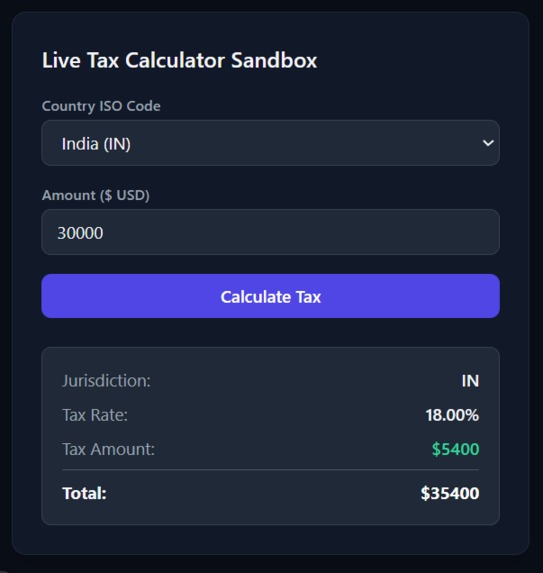Select the $35400 total value
The image size is (543, 573).
pyautogui.click(x=450, y=493)
